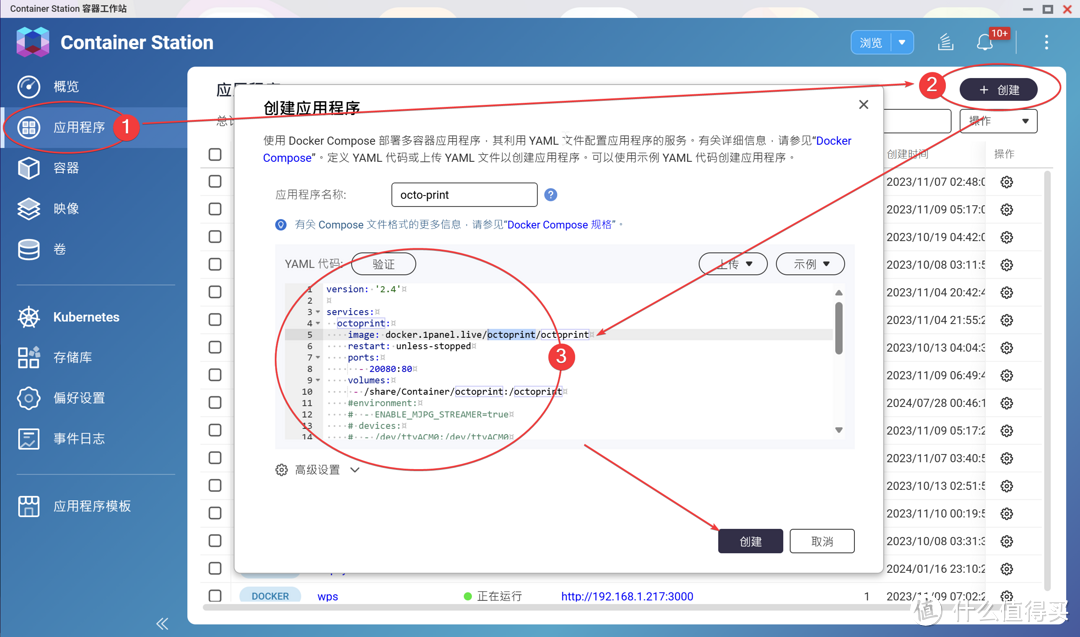Open the Docker Compose 规格 link
Screen dimensions: 1080x637
560,224
